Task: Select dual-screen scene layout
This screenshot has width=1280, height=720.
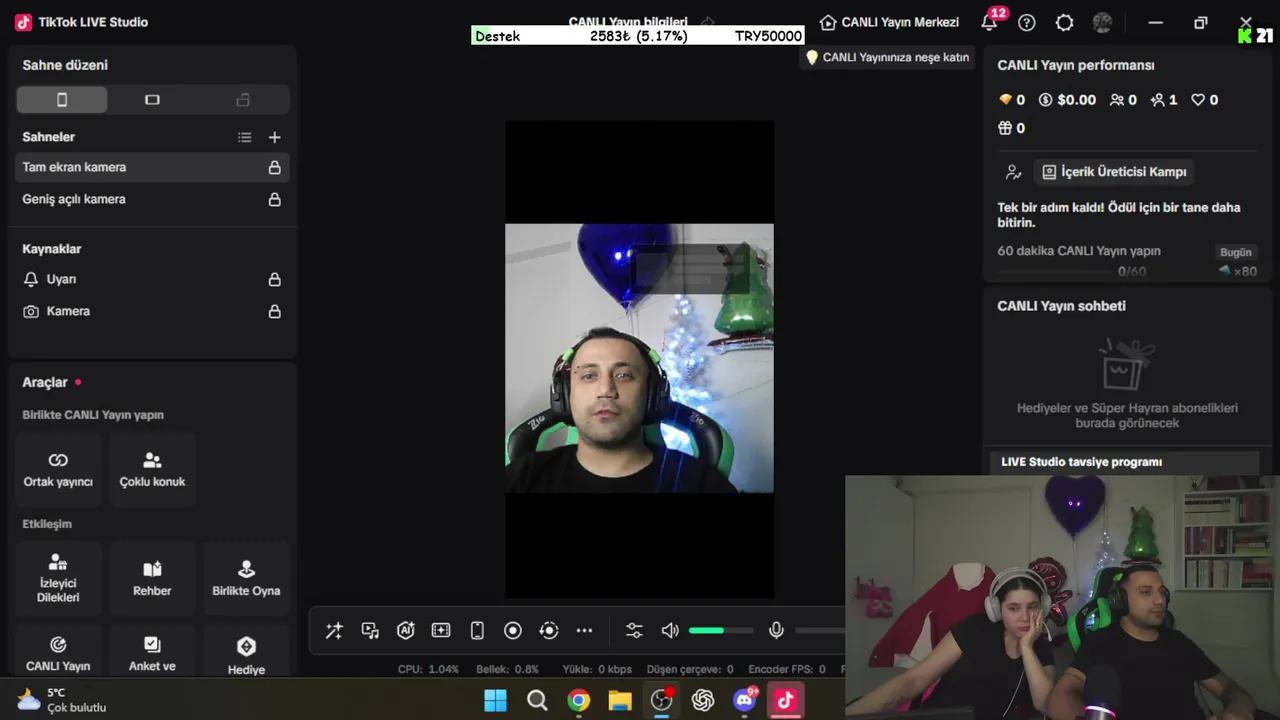Action: (243, 99)
